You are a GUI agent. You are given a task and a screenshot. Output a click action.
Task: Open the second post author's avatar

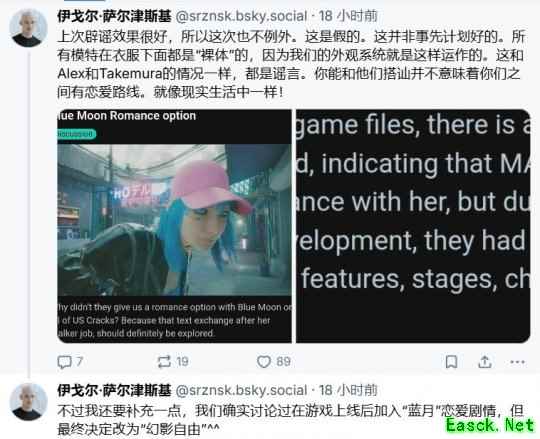pos(28,401)
